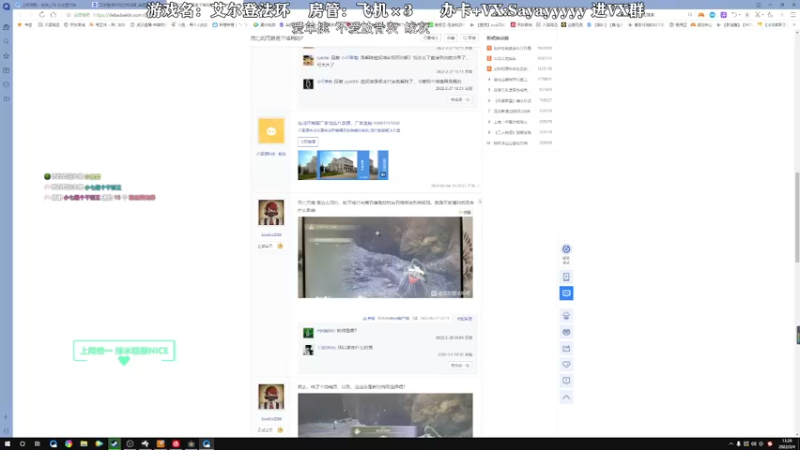
Task: Click the reply button under the screenshot post comments
Action: pyautogui.click(x=460, y=365)
